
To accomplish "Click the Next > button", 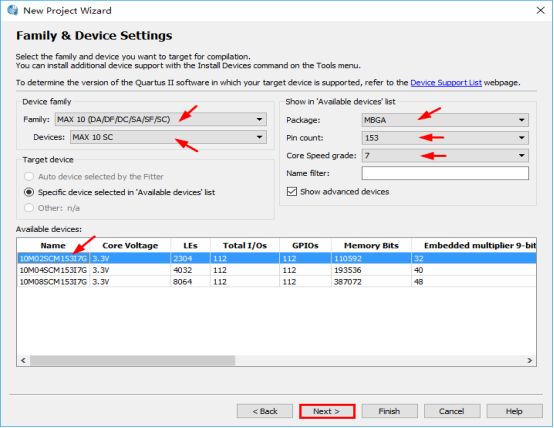I will 327,411.
